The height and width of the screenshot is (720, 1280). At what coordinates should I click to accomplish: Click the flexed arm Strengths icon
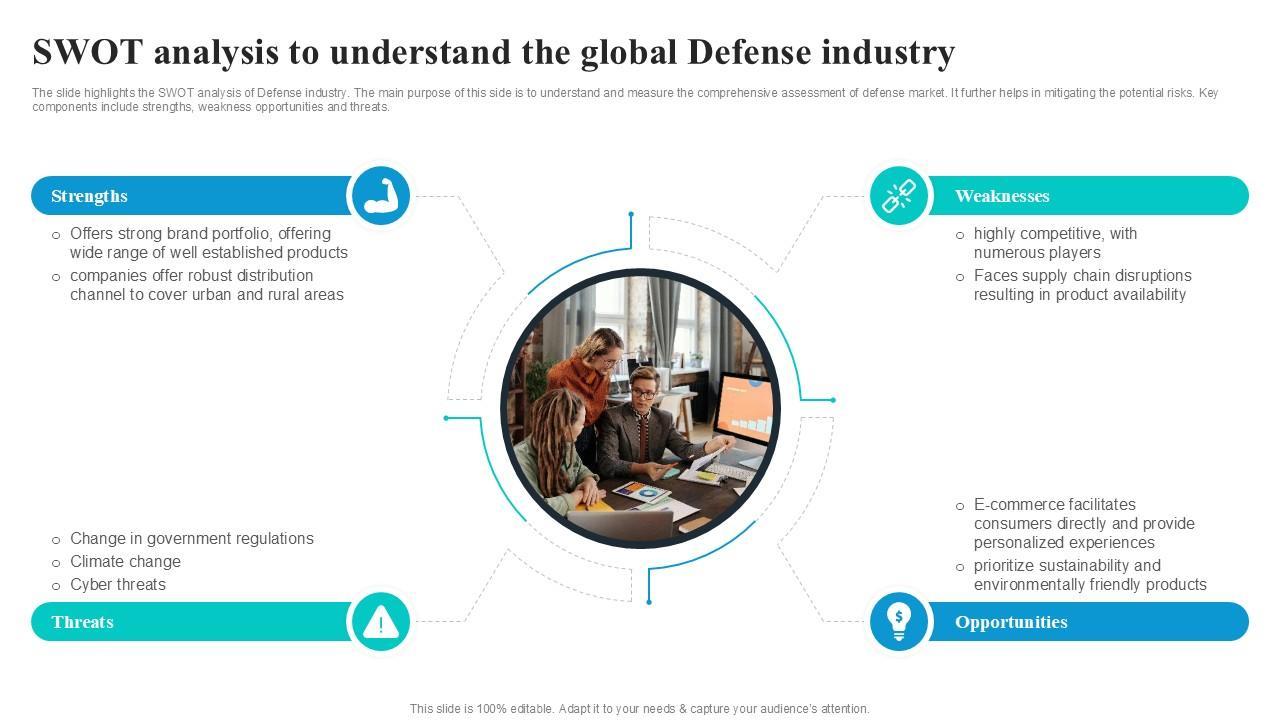tap(380, 195)
